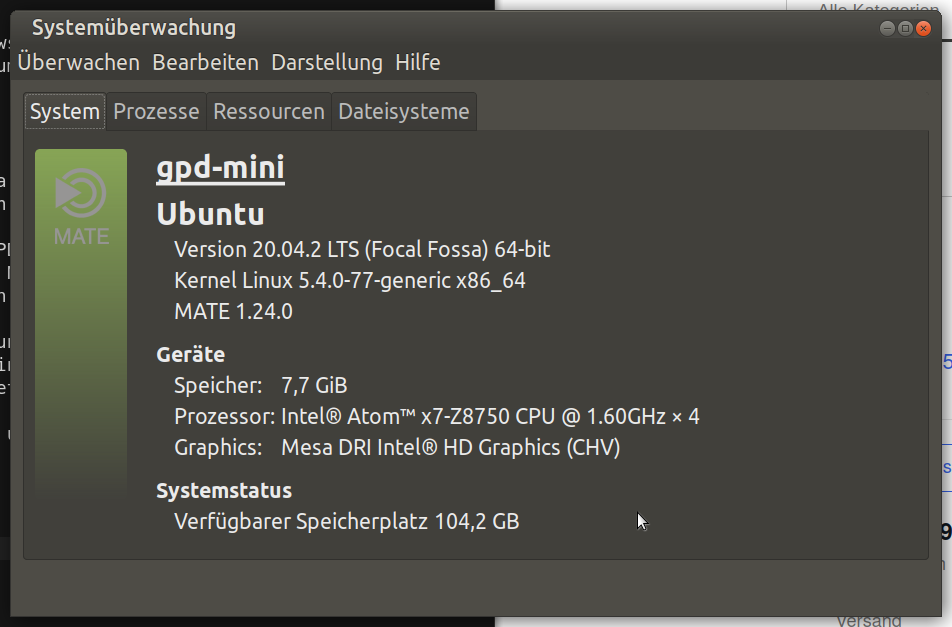The height and width of the screenshot is (627, 952).
Task: Click the Prozessor Intel Atom x7-Z8750 line
Action: click(x=436, y=416)
